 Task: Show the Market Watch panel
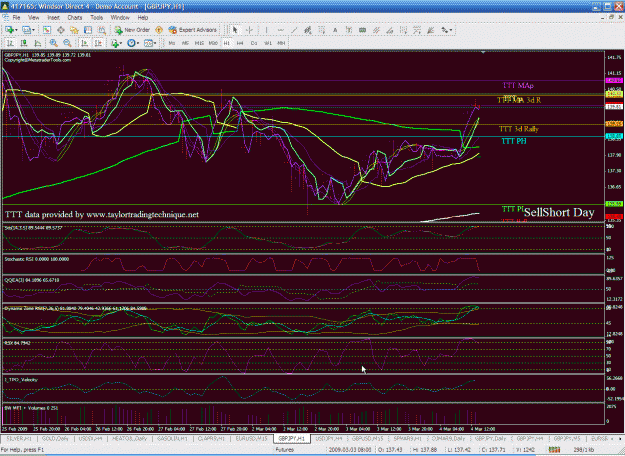tap(47, 30)
